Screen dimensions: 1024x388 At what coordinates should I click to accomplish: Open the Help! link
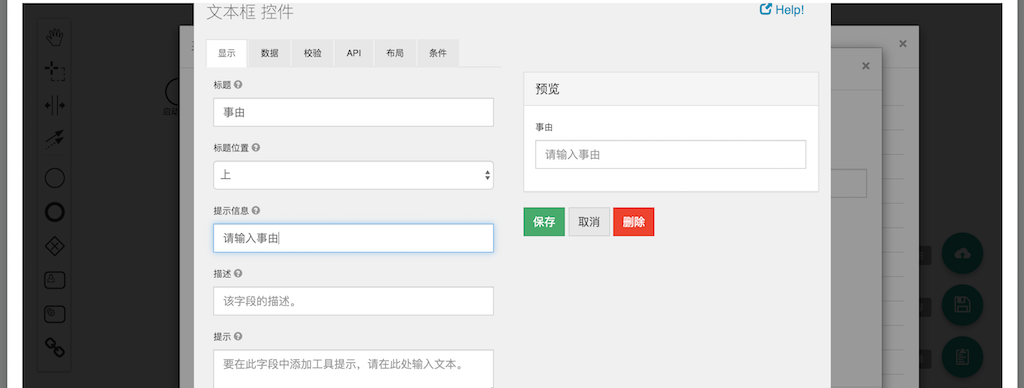point(782,10)
